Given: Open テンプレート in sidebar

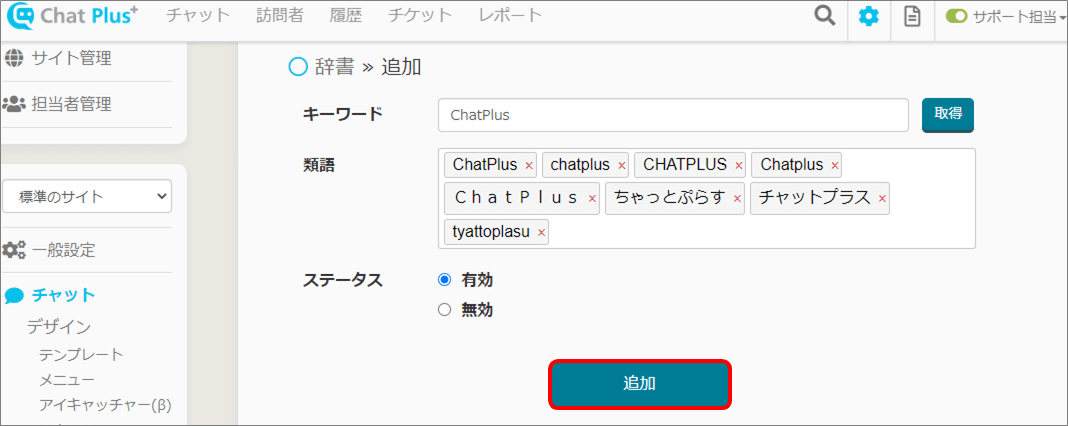Looking at the screenshot, I should (x=81, y=354).
